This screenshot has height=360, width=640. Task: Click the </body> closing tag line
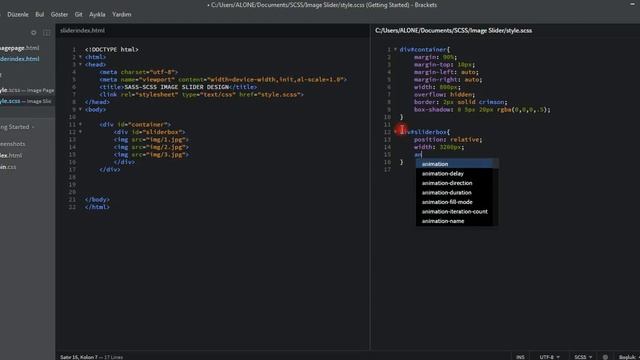97,200
